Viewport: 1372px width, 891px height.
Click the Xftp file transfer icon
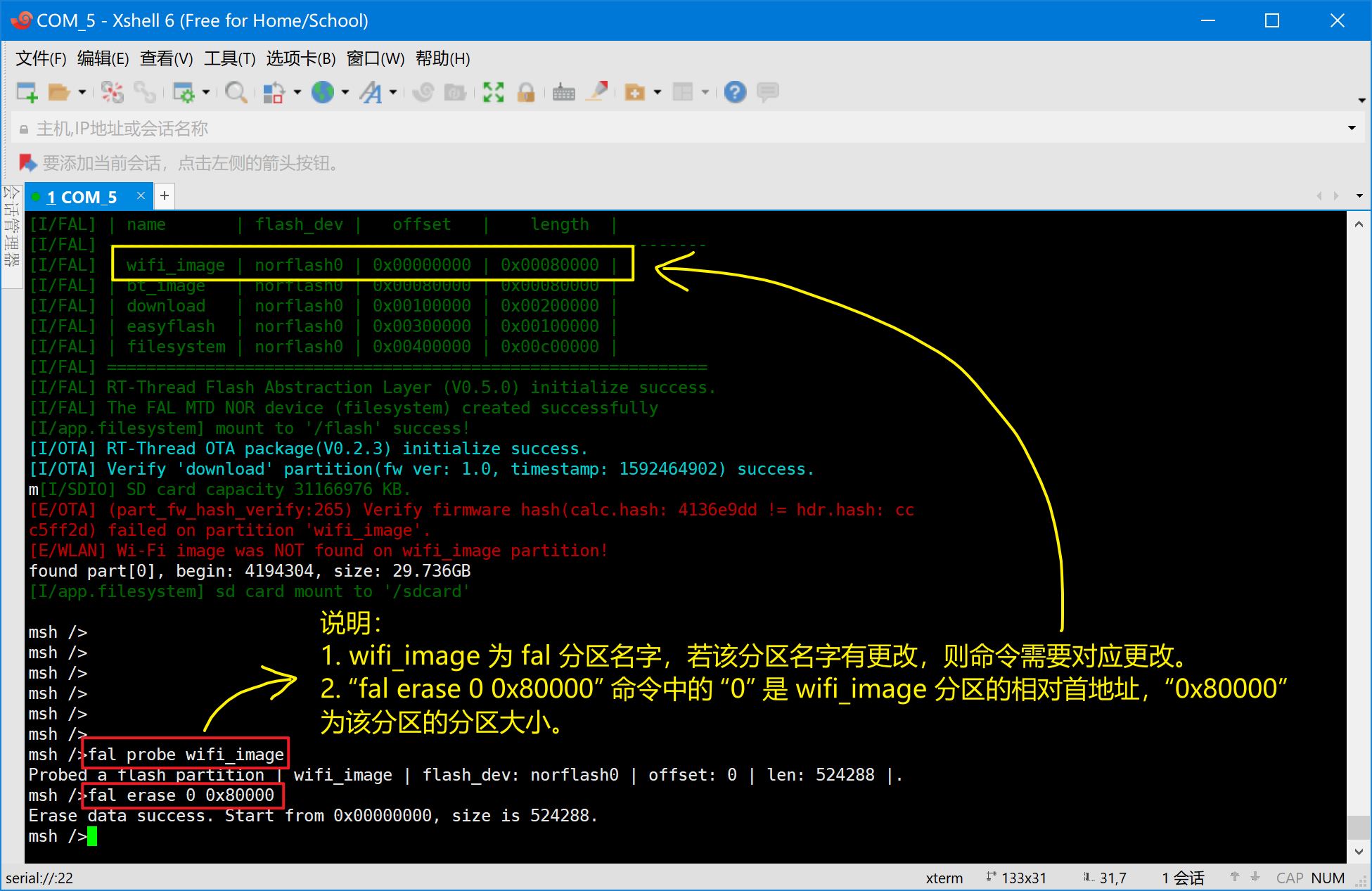pos(456,92)
